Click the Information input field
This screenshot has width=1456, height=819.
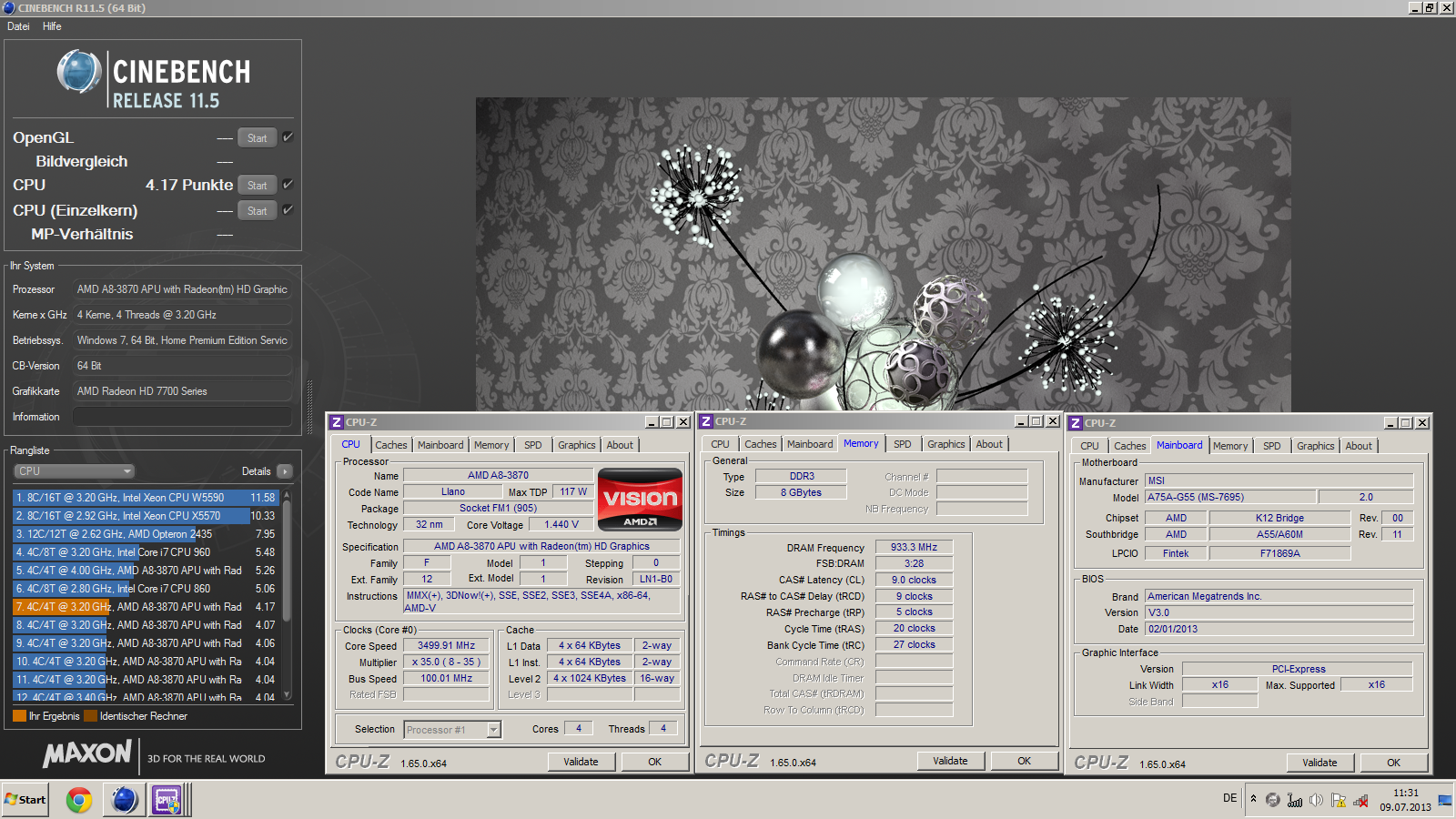(x=182, y=417)
